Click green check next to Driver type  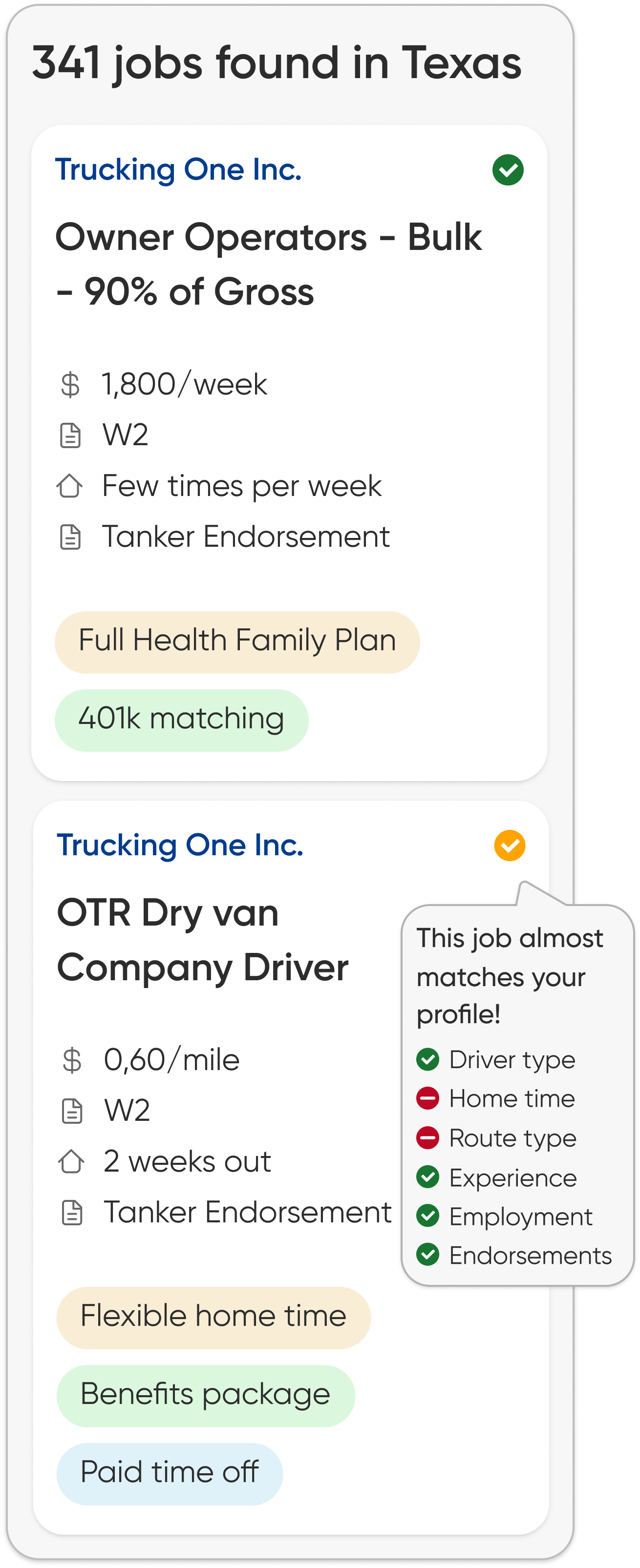[x=427, y=1060]
